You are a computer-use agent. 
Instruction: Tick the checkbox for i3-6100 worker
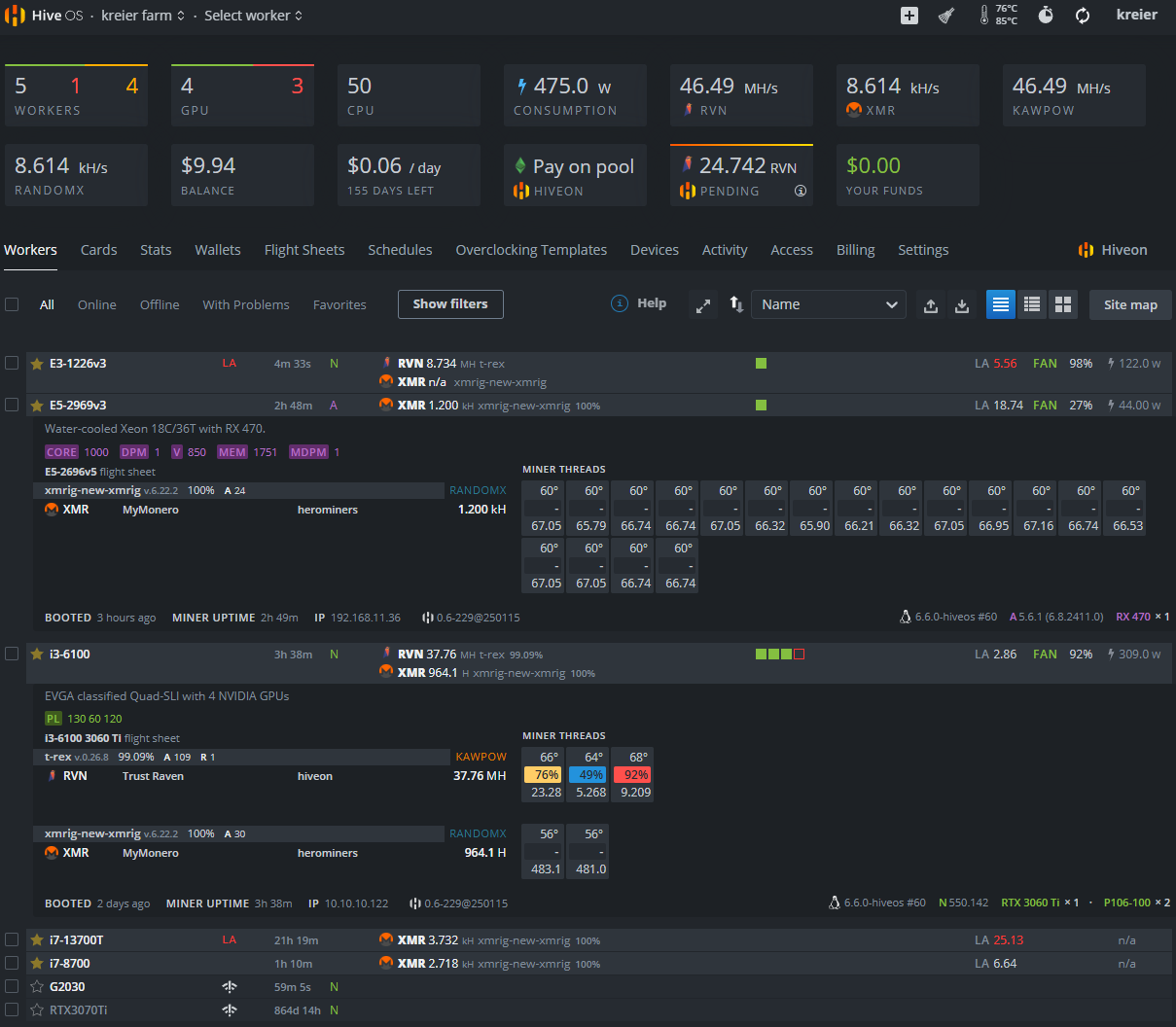pos(12,654)
